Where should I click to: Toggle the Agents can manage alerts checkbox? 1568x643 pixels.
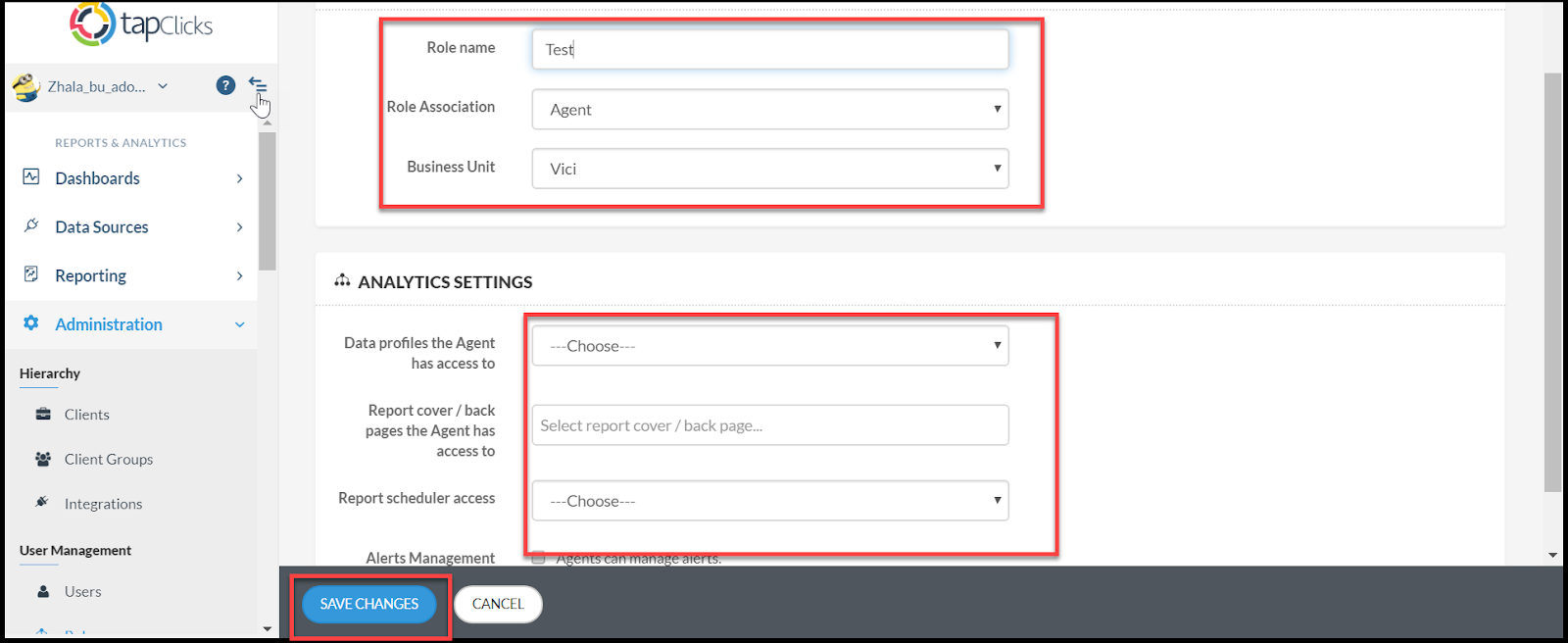pyautogui.click(x=538, y=558)
